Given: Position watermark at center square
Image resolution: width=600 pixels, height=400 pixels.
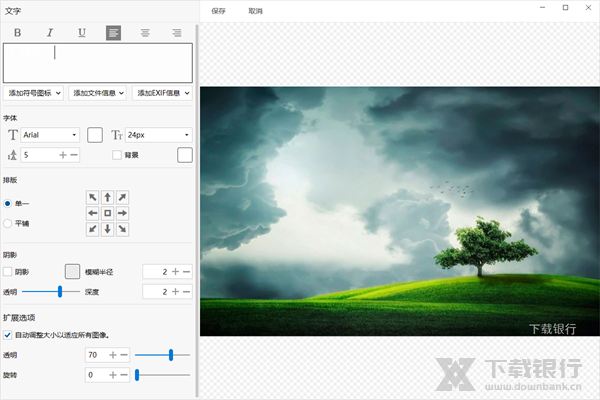Looking at the screenshot, I should coord(108,213).
